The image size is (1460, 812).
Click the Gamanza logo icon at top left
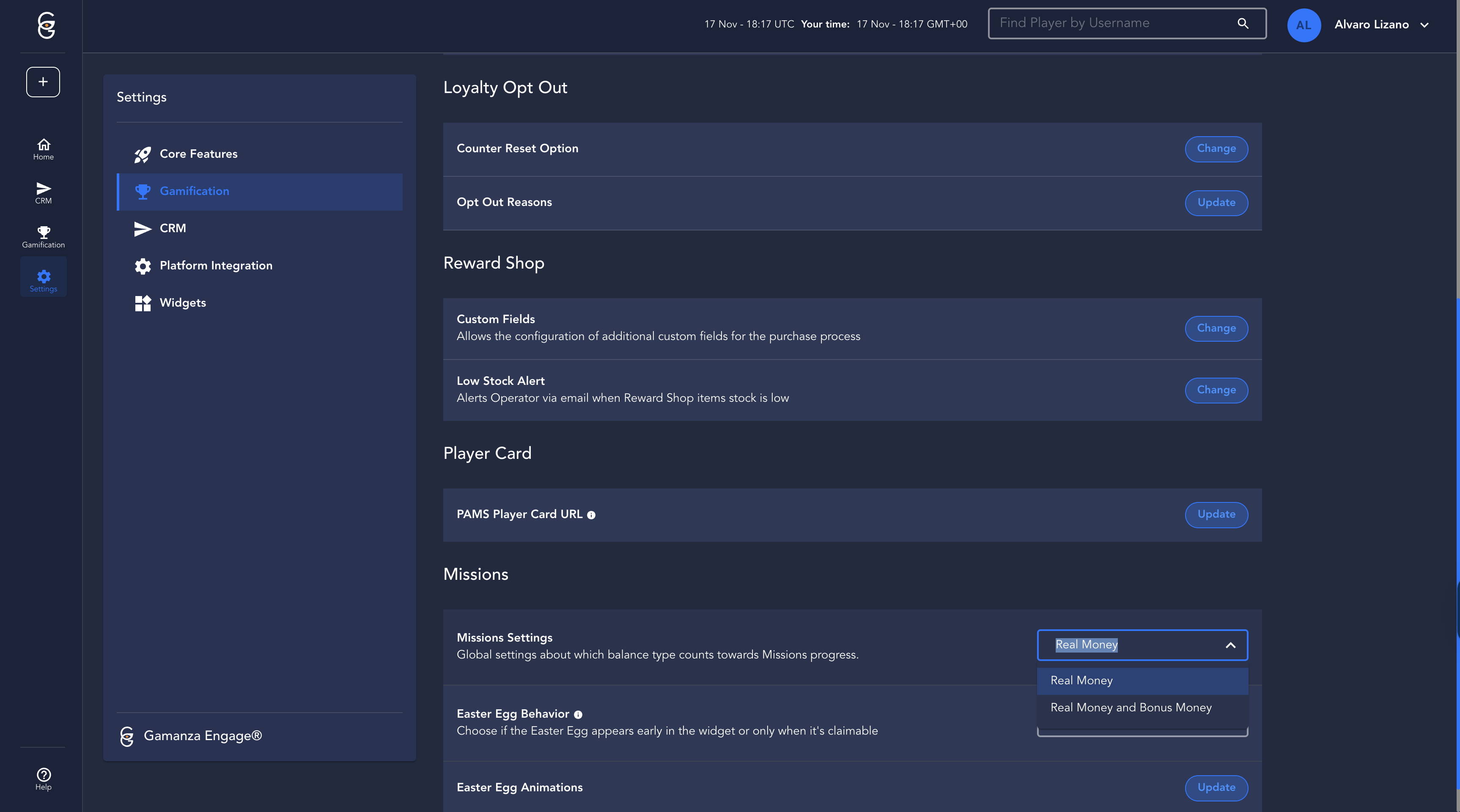46,25
